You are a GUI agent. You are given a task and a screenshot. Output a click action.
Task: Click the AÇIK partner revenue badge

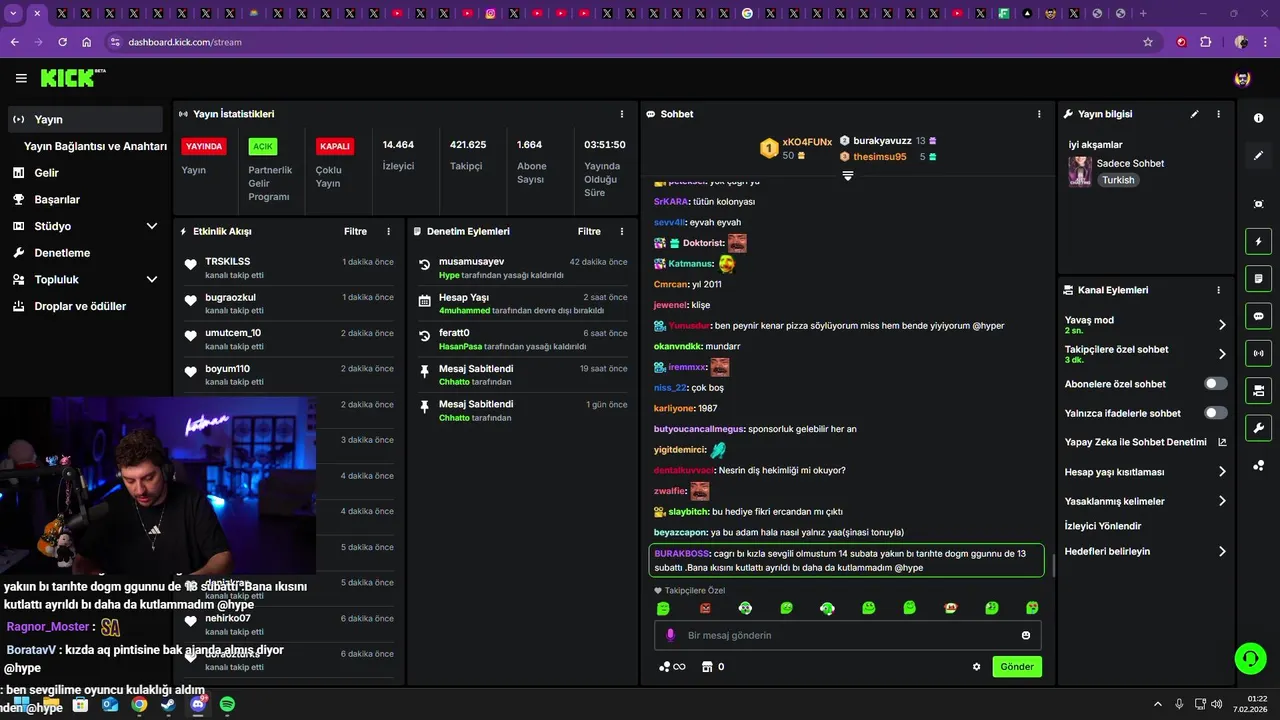pyautogui.click(x=262, y=146)
